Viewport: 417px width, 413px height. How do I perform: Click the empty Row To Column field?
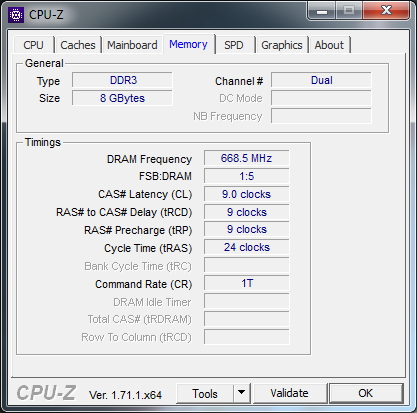tap(247, 337)
